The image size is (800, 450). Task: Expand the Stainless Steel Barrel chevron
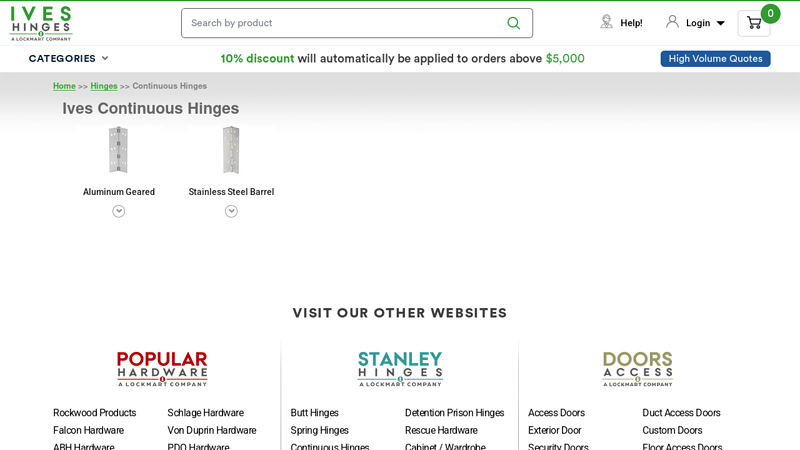pyautogui.click(x=231, y=211)
